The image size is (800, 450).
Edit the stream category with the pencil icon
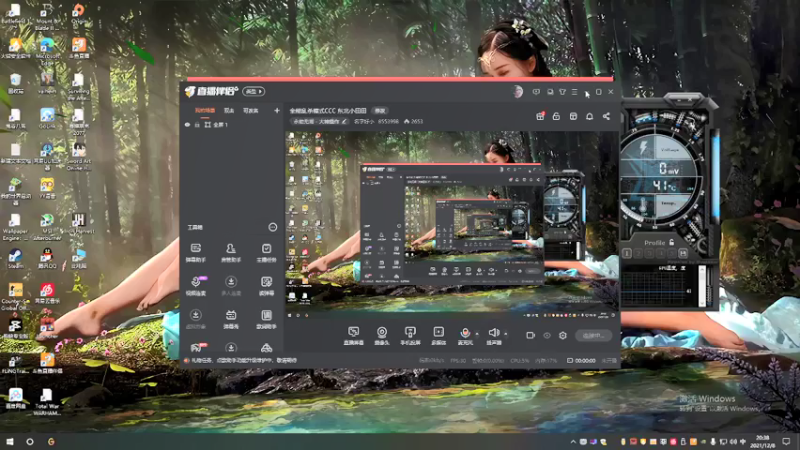344,121
